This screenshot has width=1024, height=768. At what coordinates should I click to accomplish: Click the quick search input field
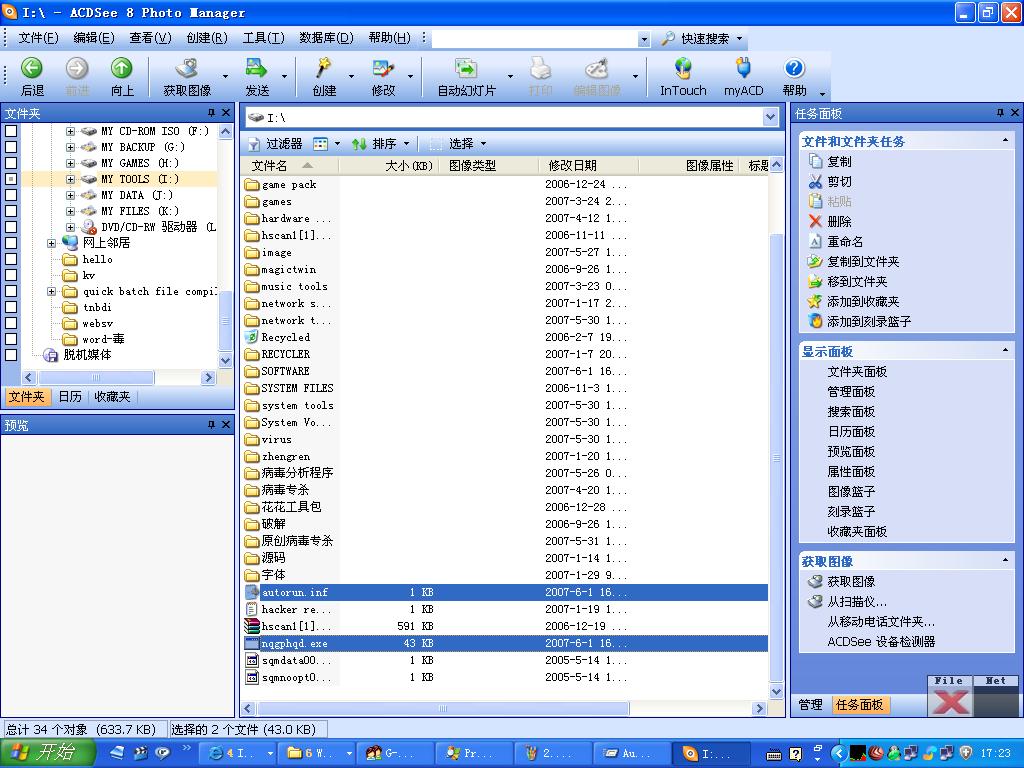[534, 39]
